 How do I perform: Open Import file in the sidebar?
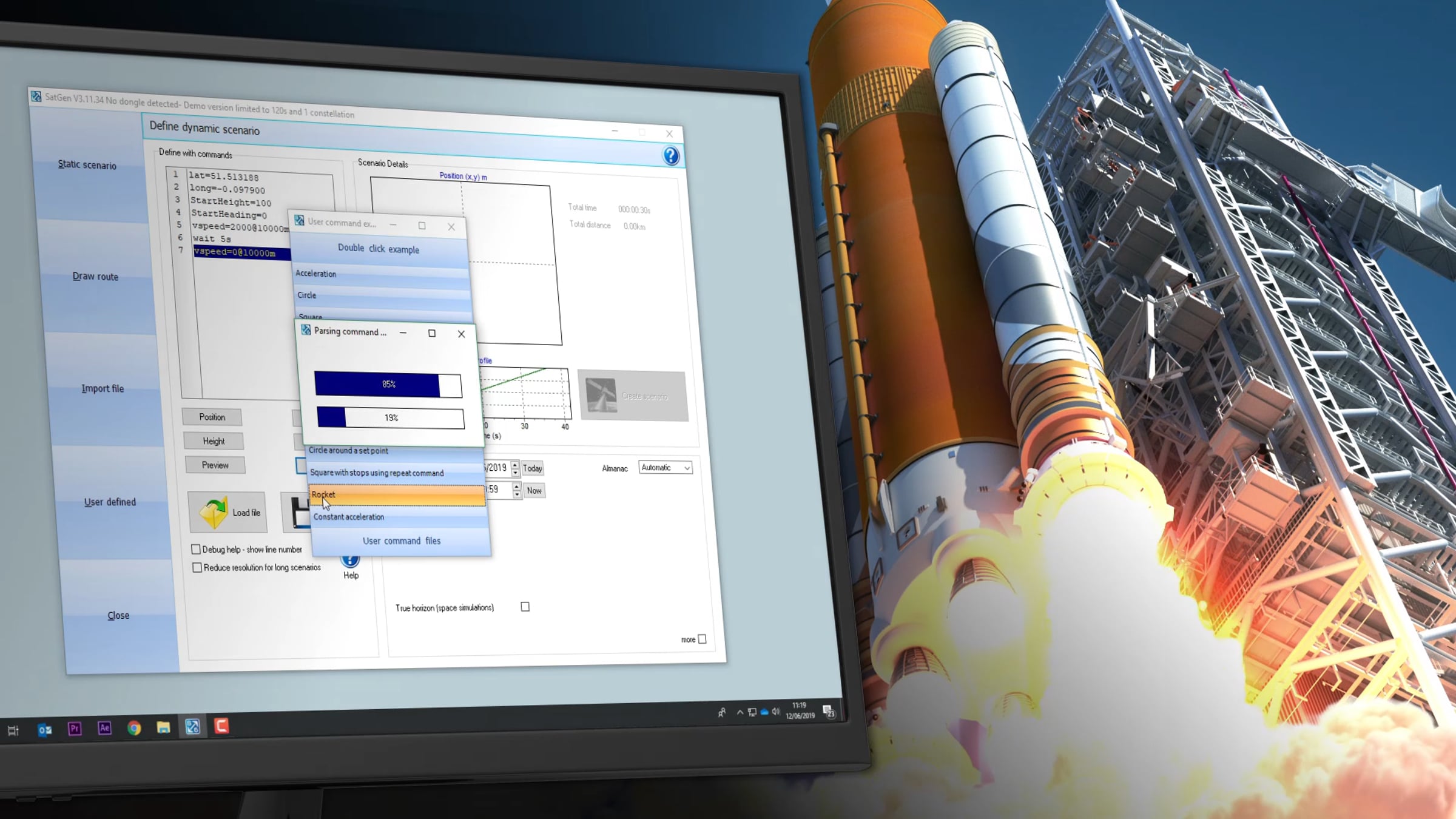click(103, 388)
